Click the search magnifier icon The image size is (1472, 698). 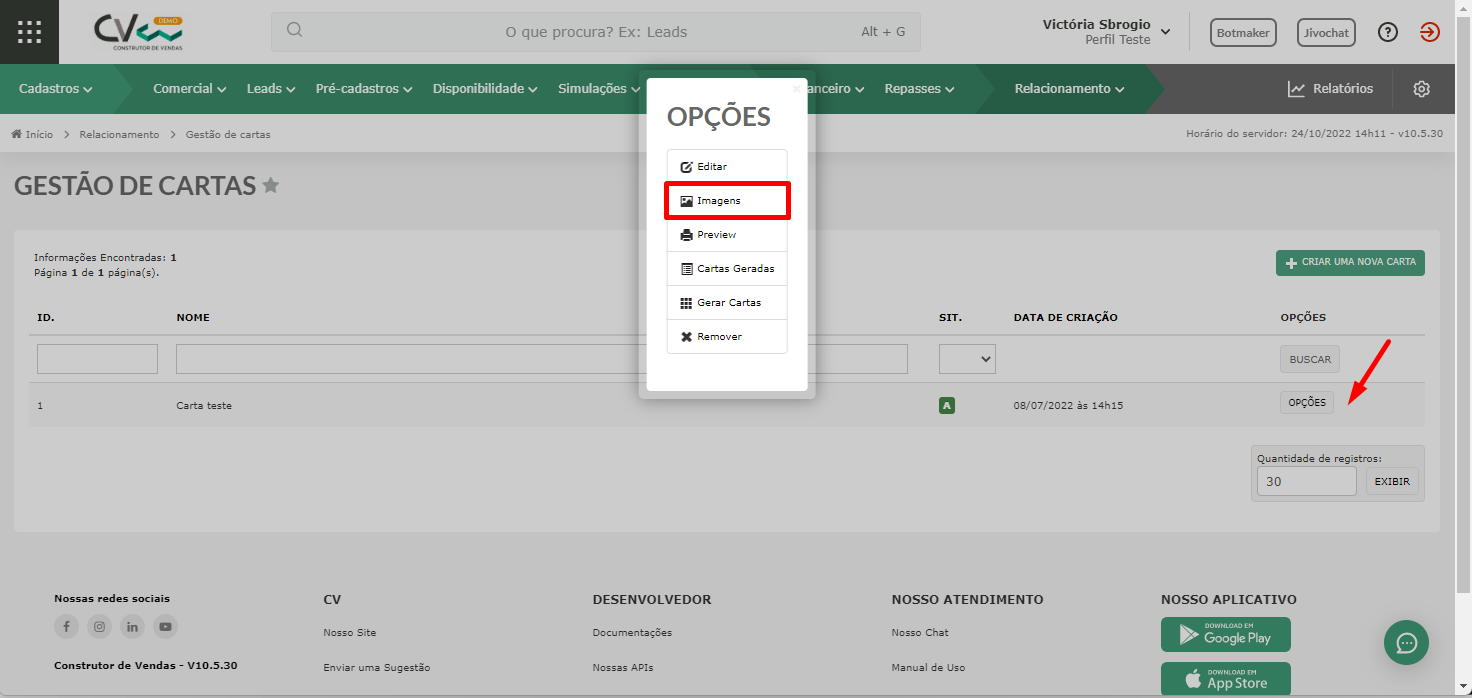(294, 30)
